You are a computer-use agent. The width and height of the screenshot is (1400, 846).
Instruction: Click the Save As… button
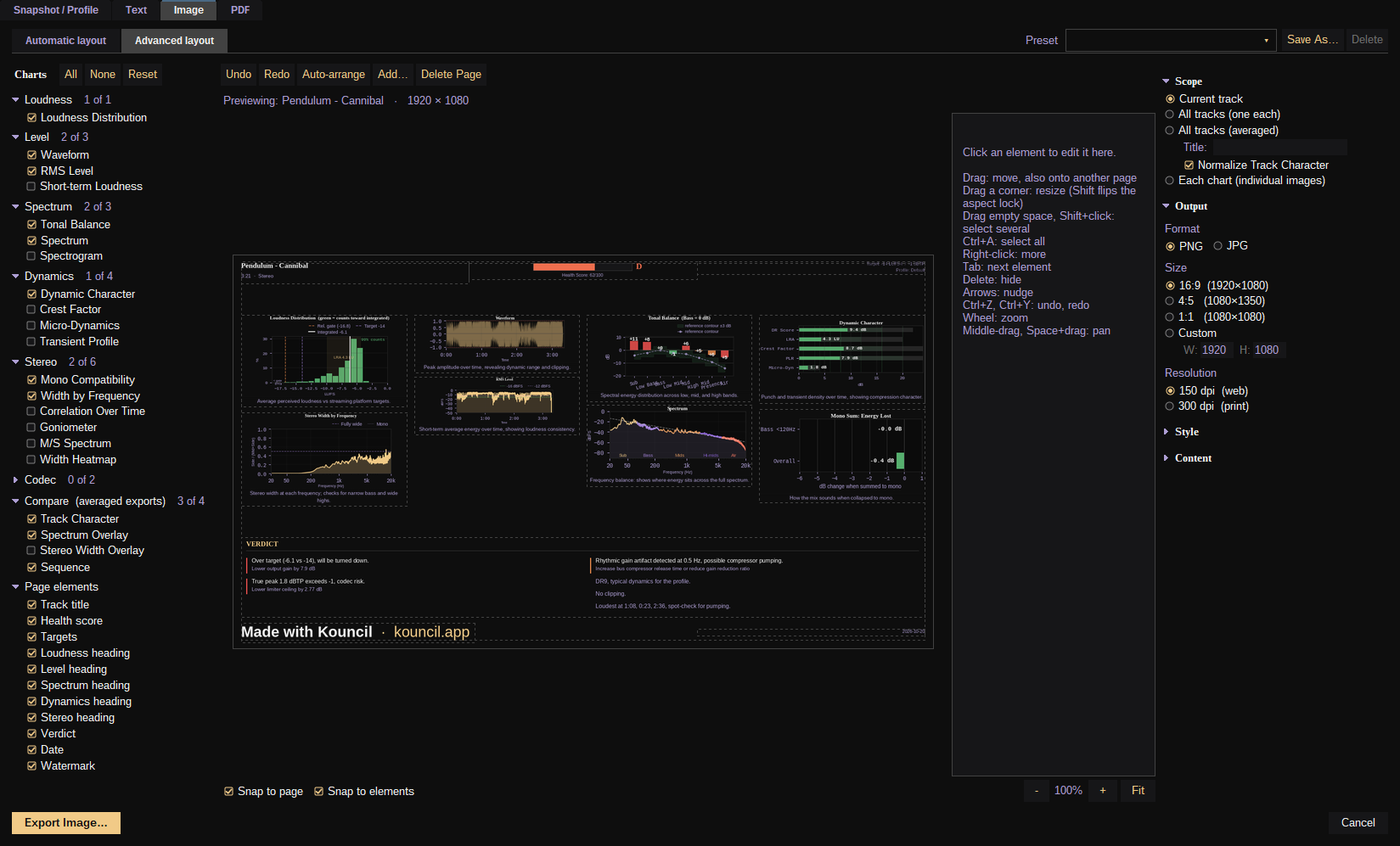(1312, 40)
